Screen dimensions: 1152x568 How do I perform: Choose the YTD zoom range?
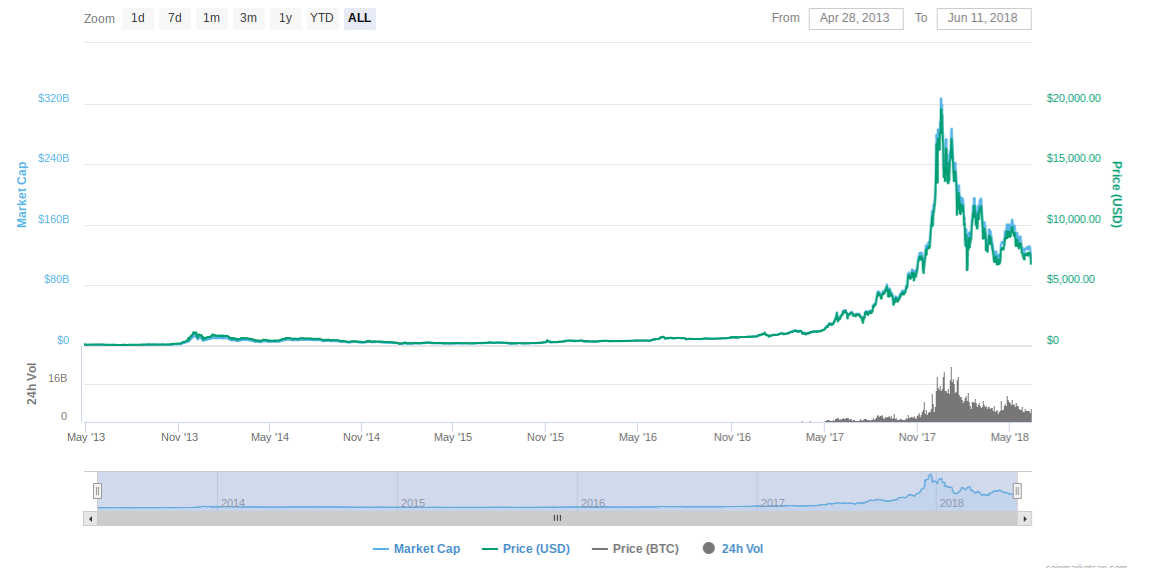click(x=322, y=18)
